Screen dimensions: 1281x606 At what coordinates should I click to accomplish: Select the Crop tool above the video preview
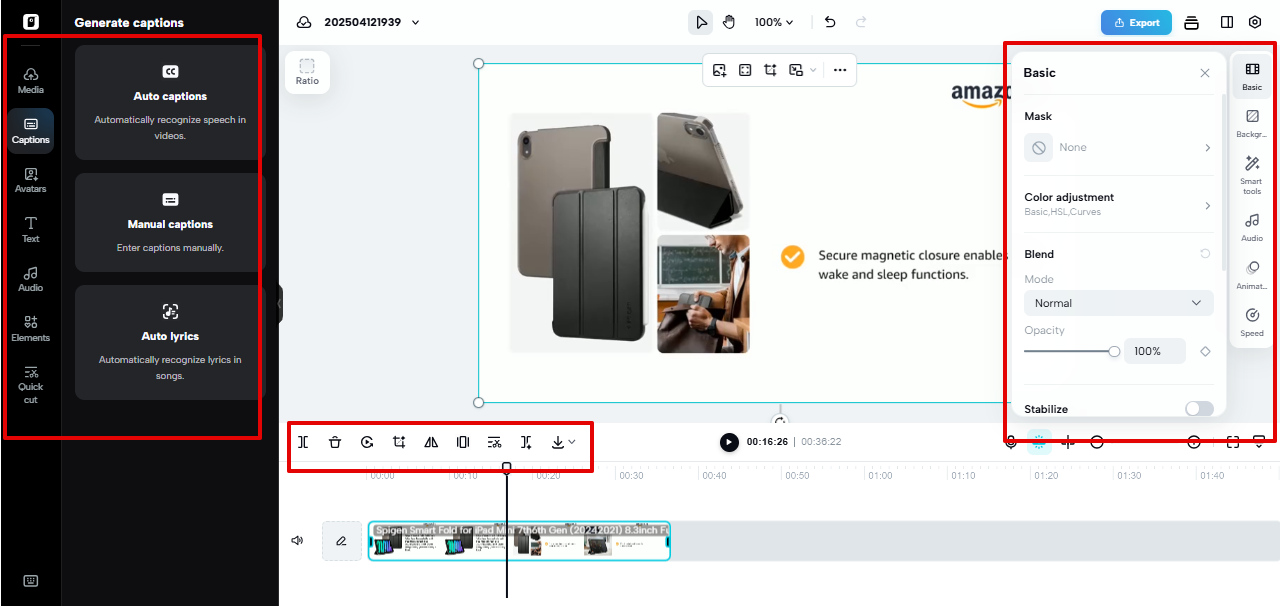[771, 70]
